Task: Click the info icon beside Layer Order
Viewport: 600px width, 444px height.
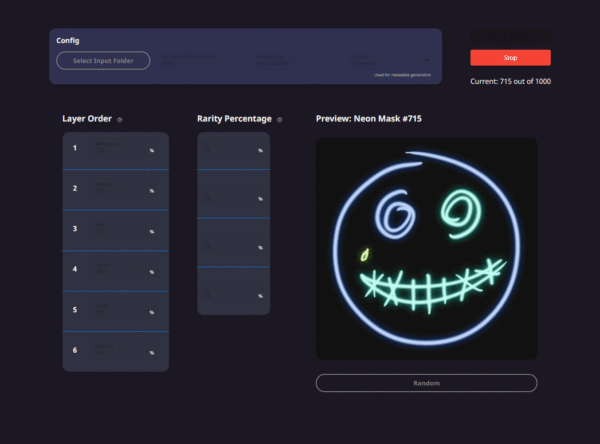Action: coord(119,120)
